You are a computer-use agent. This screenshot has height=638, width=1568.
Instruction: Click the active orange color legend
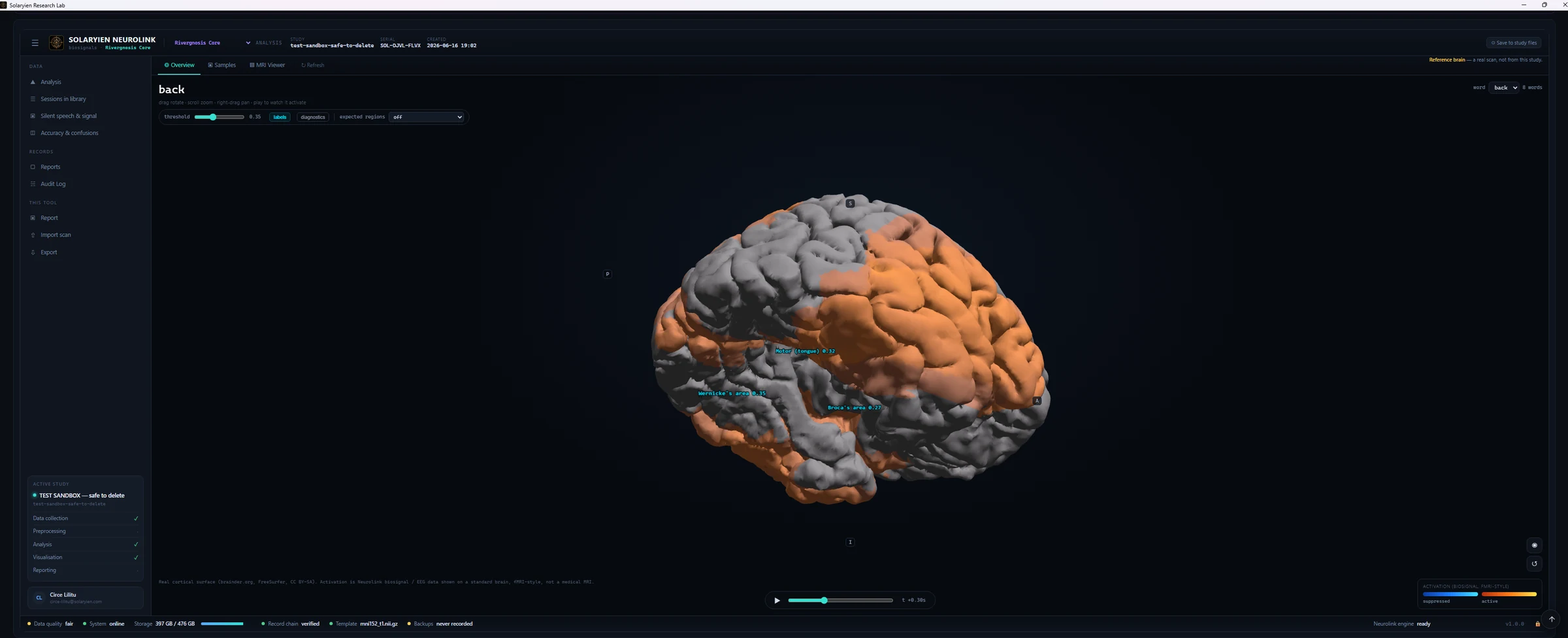pos(1509,595)
